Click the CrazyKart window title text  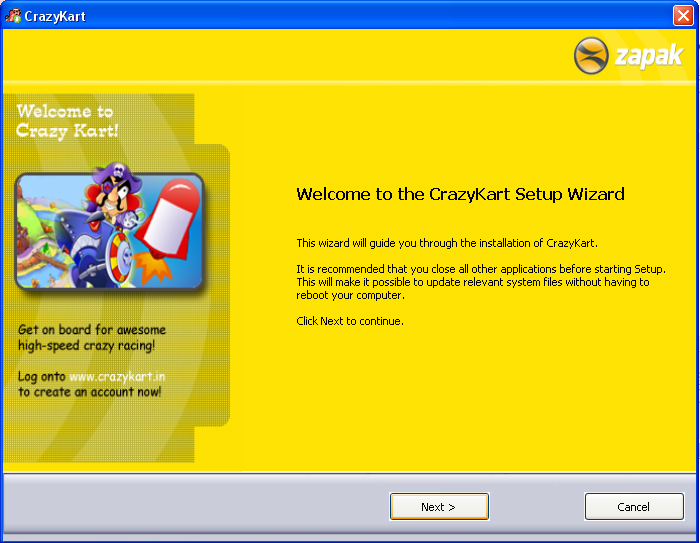tap(54, 16)
